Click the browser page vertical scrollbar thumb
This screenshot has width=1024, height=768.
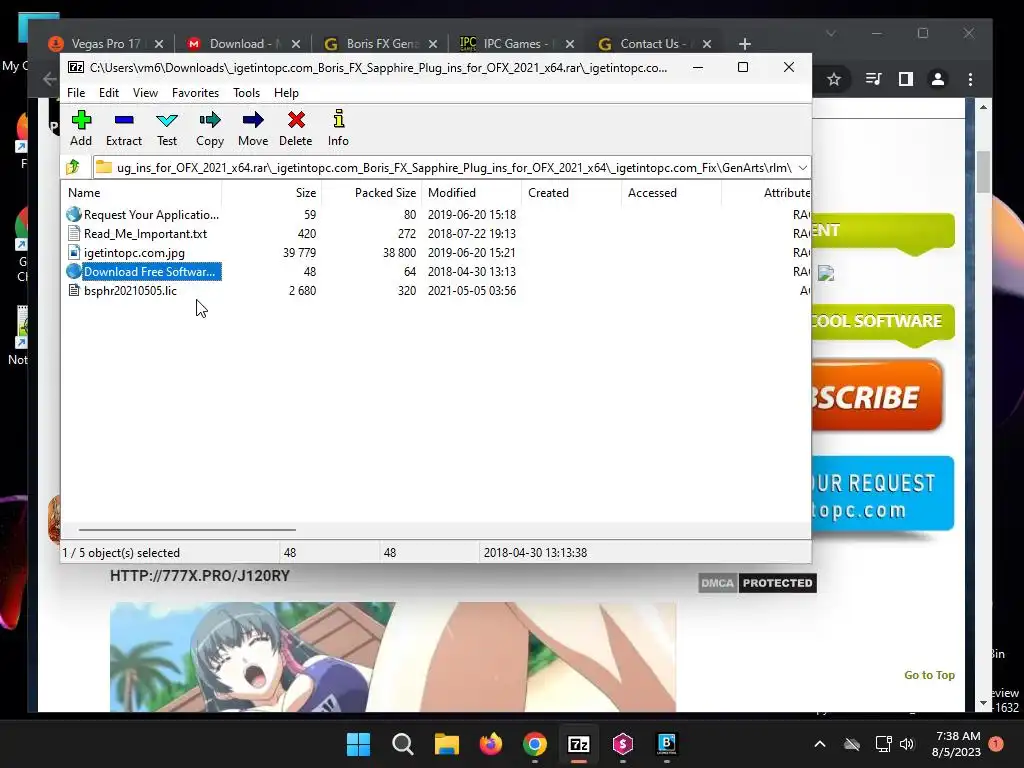pyautogui.click(x=984, y=172)
